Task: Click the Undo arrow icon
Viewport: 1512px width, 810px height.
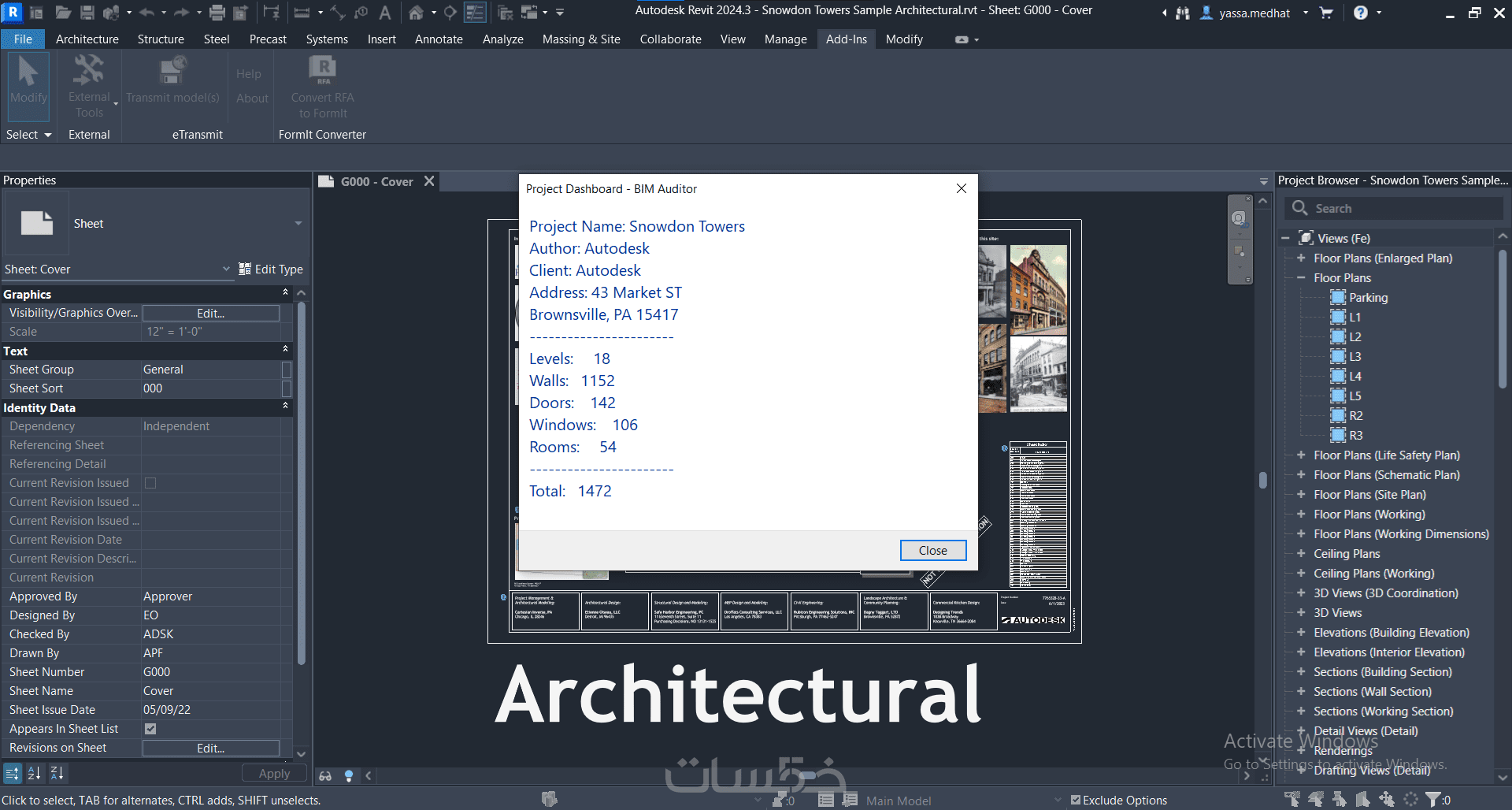Action: click(x=146, y=13)
